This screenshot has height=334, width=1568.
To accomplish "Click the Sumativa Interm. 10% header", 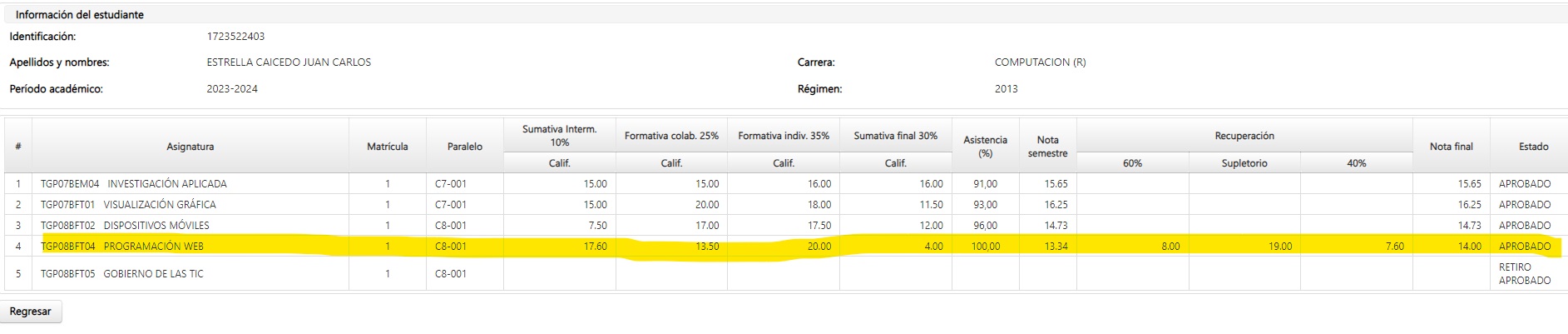I will pos(560,136).
